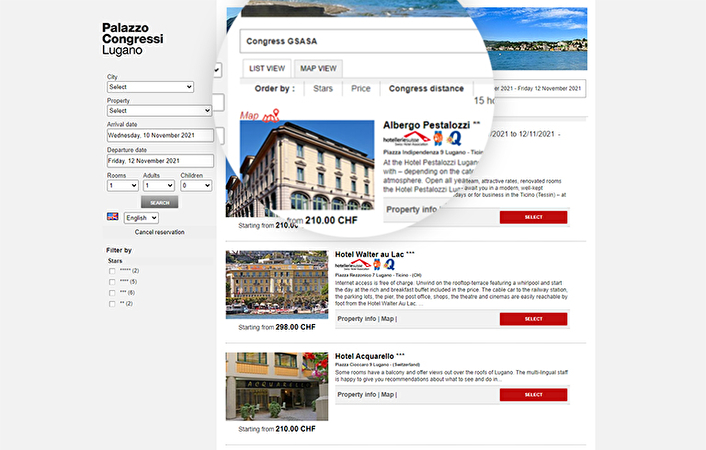Click the SEARCH button

(x=159, y=203)
